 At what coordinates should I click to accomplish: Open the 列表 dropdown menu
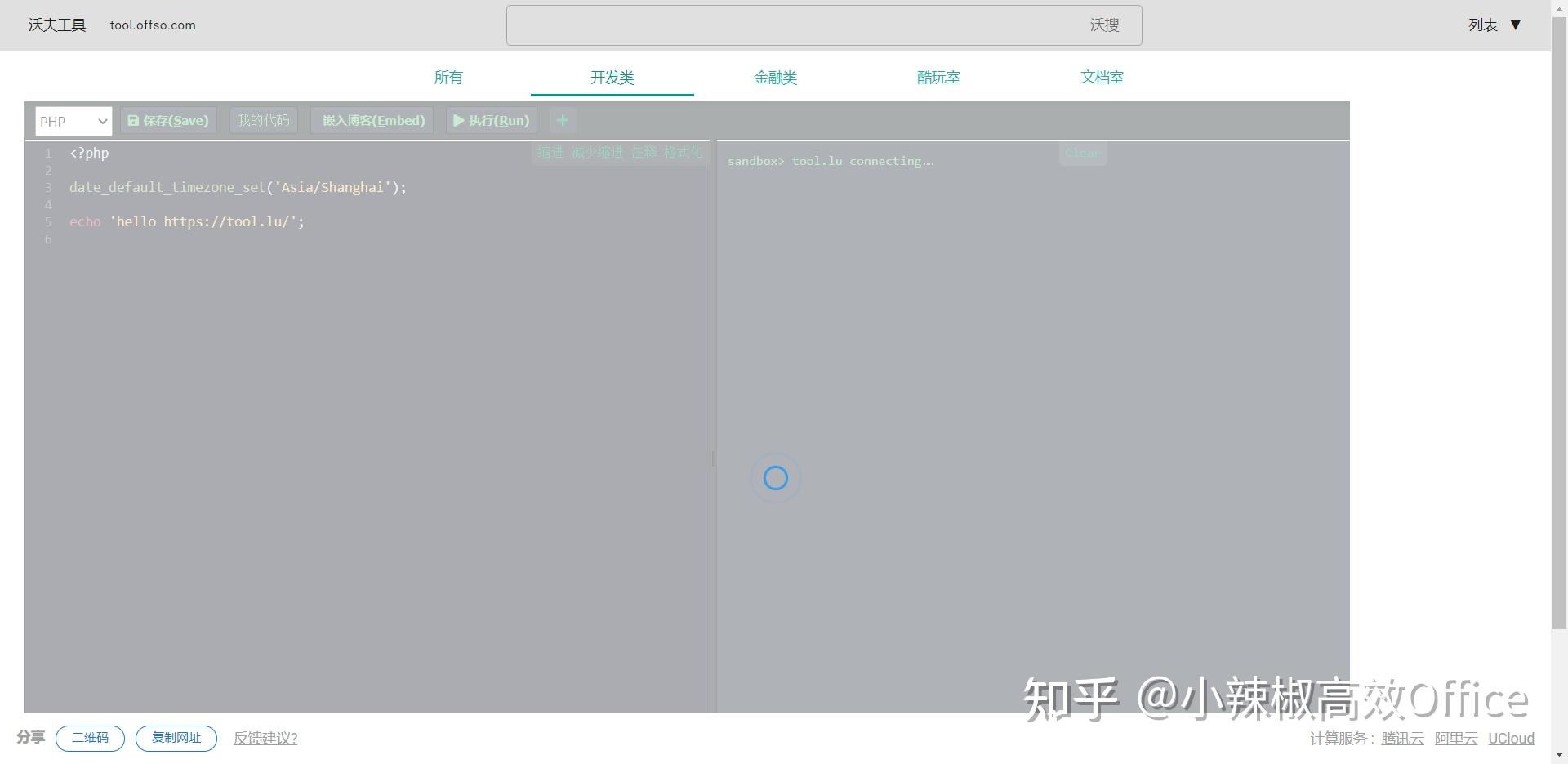[x=1494, y=25]
